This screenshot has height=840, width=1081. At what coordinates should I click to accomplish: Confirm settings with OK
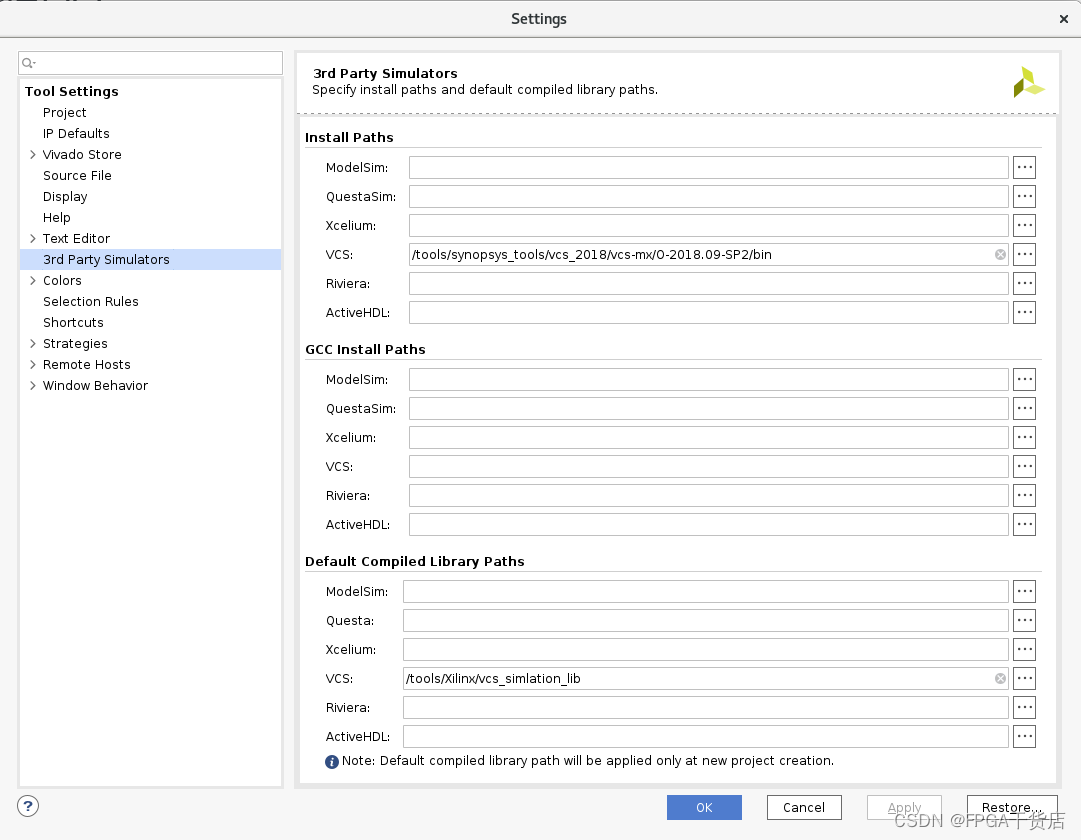coord(704,808)
